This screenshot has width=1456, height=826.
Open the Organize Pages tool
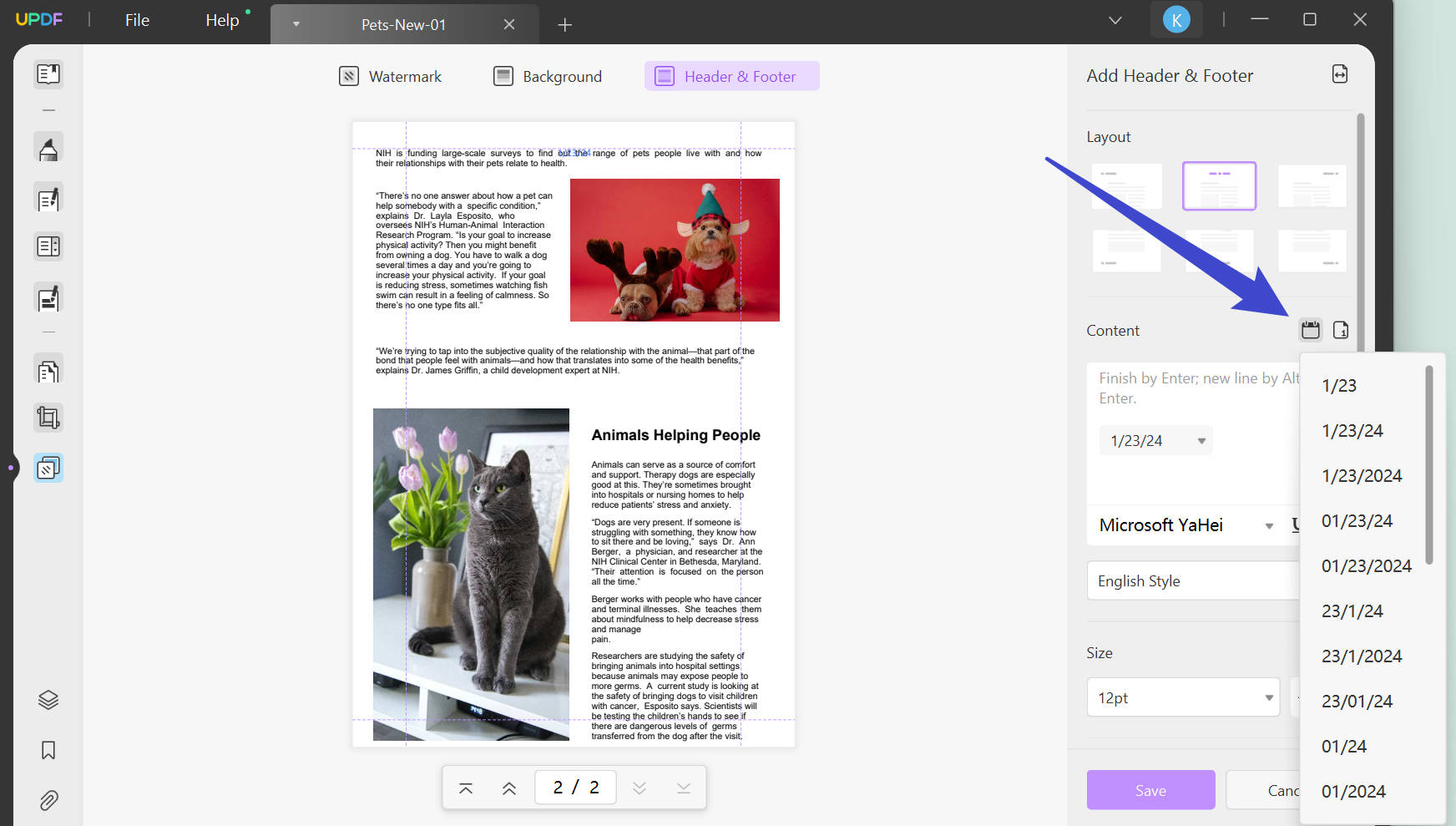point(48,368)
